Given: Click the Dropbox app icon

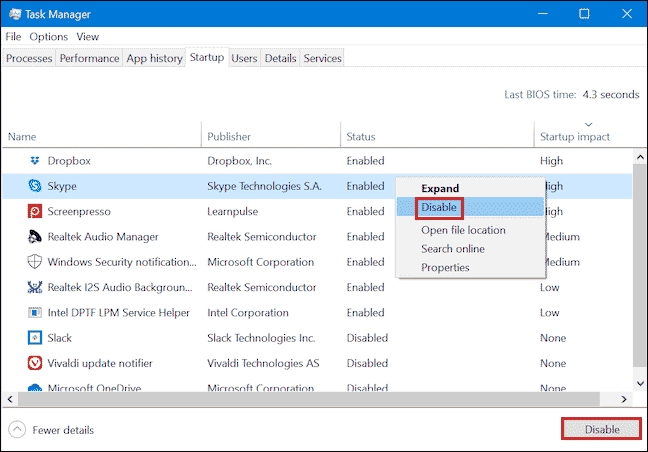Looking at the screenshot, I should [x=35, y=160].
